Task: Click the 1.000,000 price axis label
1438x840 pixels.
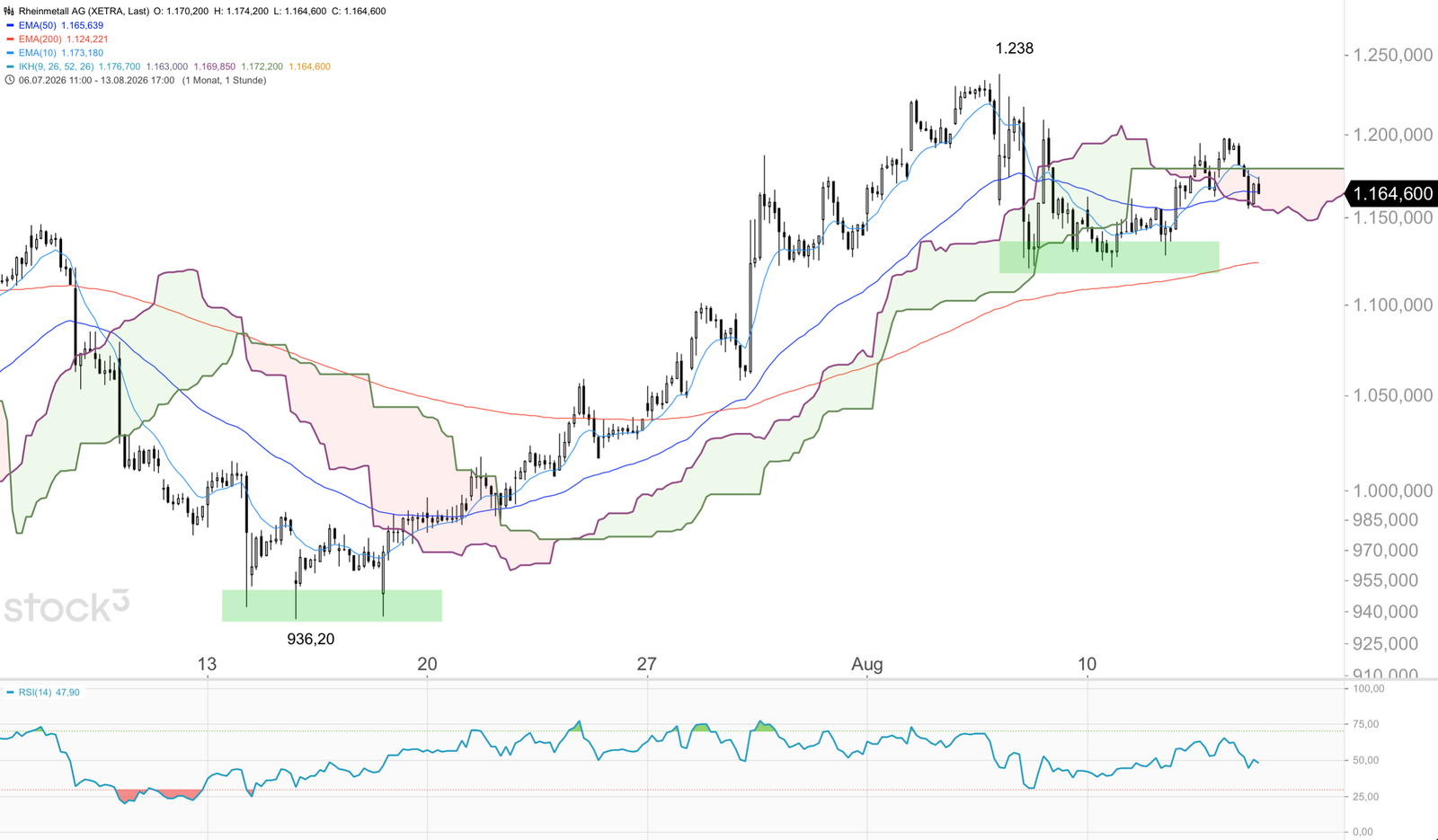Action: (x=1393, y=491)
